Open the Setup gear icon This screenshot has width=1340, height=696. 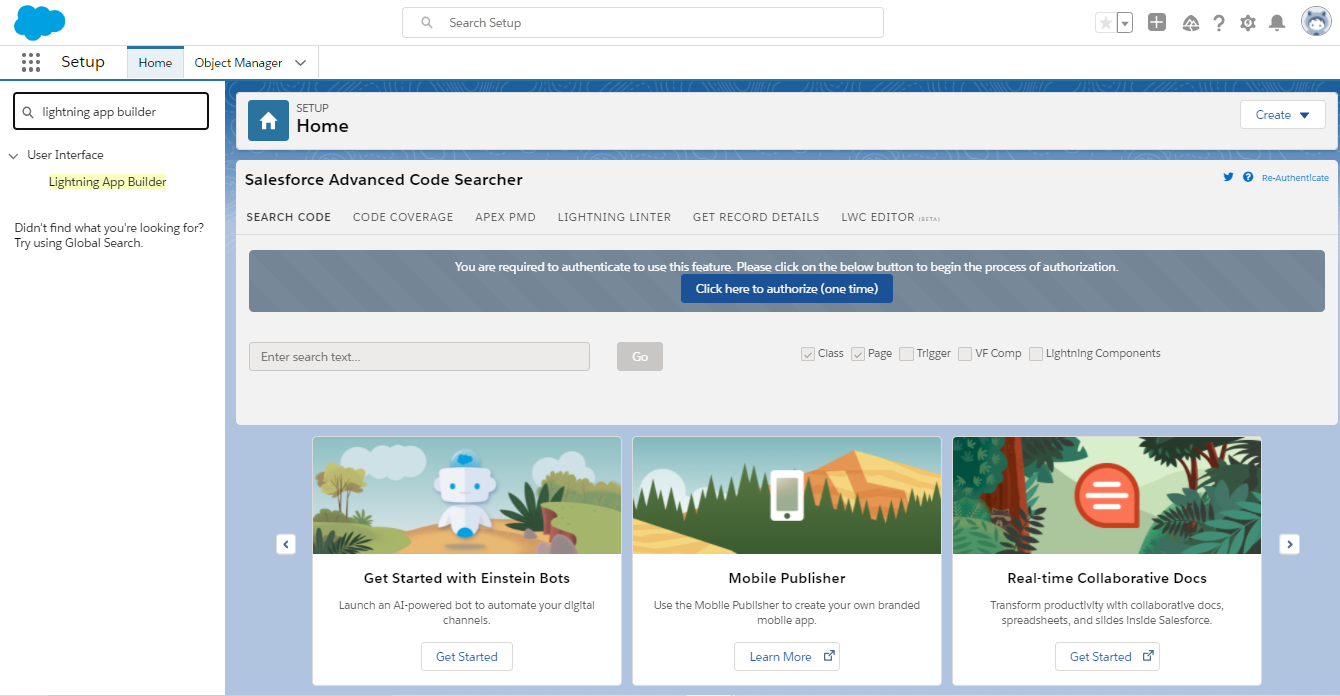point(1248,21)
